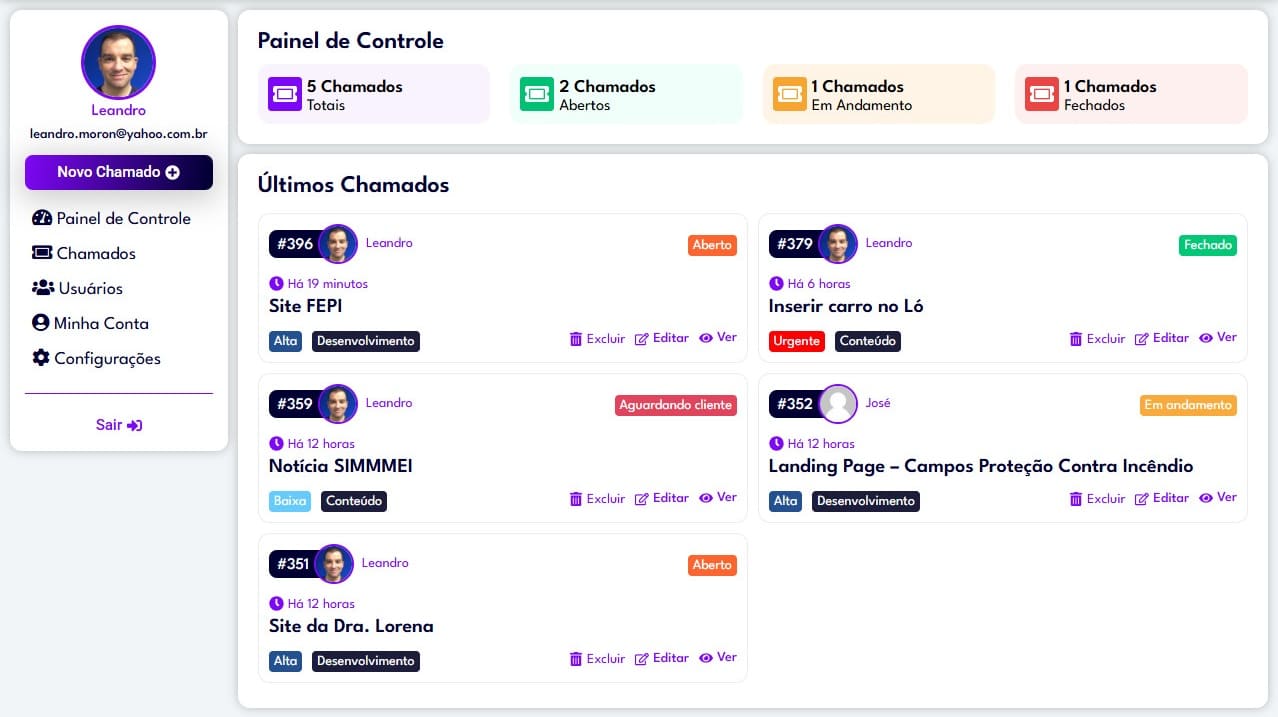Click the trash icon on ticket #352
Viewport: 1278px width, 717px height.
[1076, 499]
